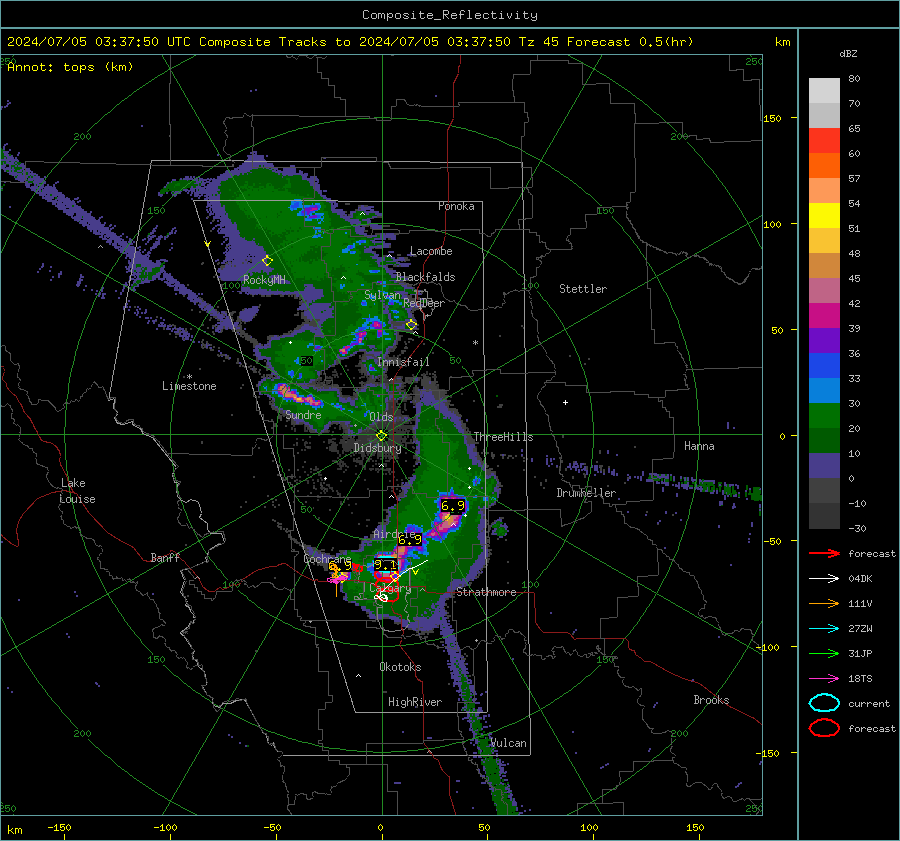Click the dBZ legend heading
This screenshot has width=900, height=841.
[848, 54]
